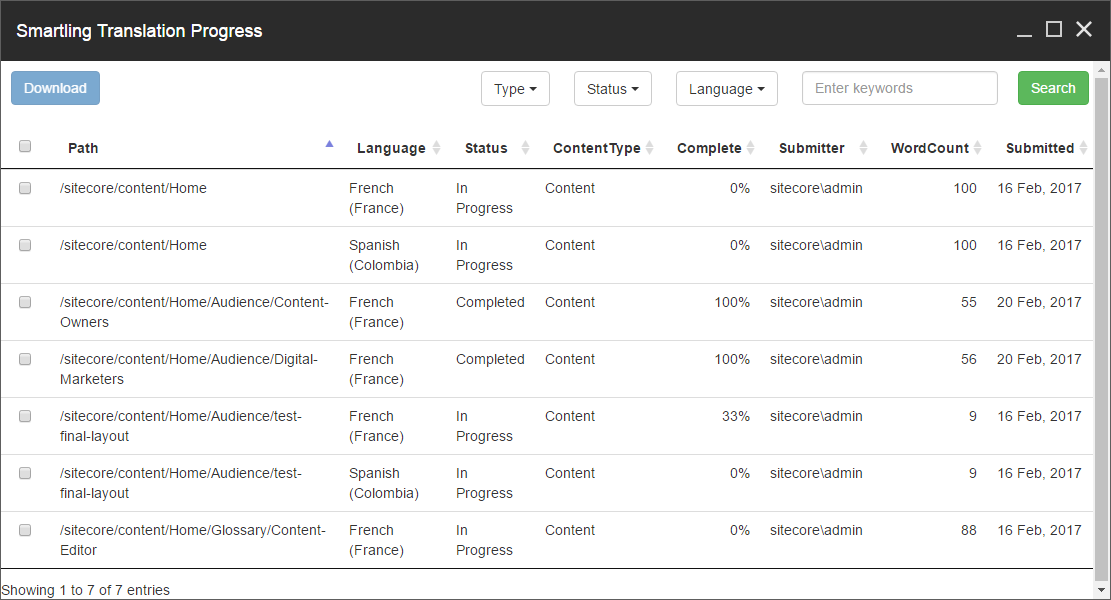
Task: Click the word count 88 cell
Action: (969, 531)
